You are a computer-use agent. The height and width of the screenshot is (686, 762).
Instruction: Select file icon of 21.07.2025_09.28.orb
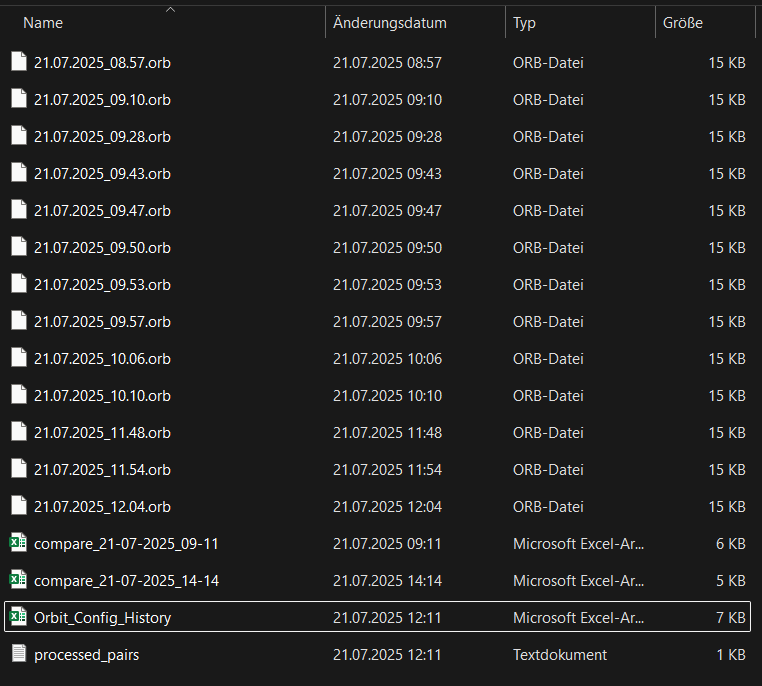pyautogui.click(x=19, y=136)
